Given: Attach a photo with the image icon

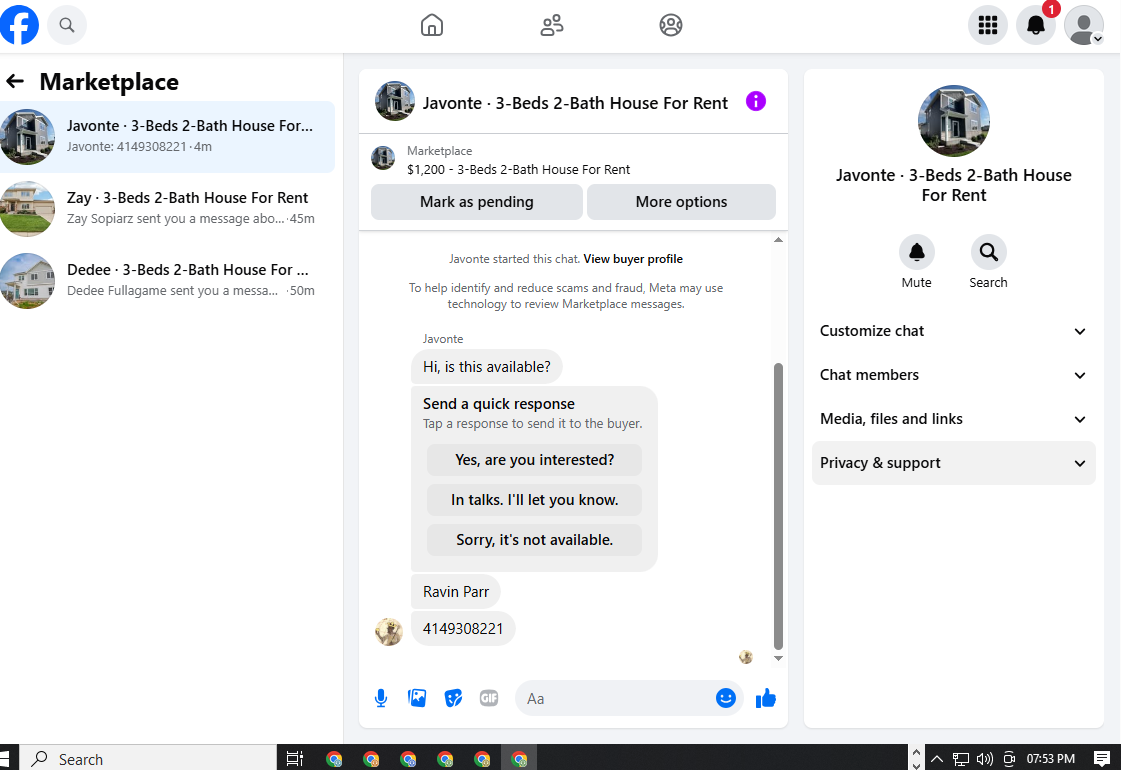Looking at the screenshot, I should coord(417,698).
